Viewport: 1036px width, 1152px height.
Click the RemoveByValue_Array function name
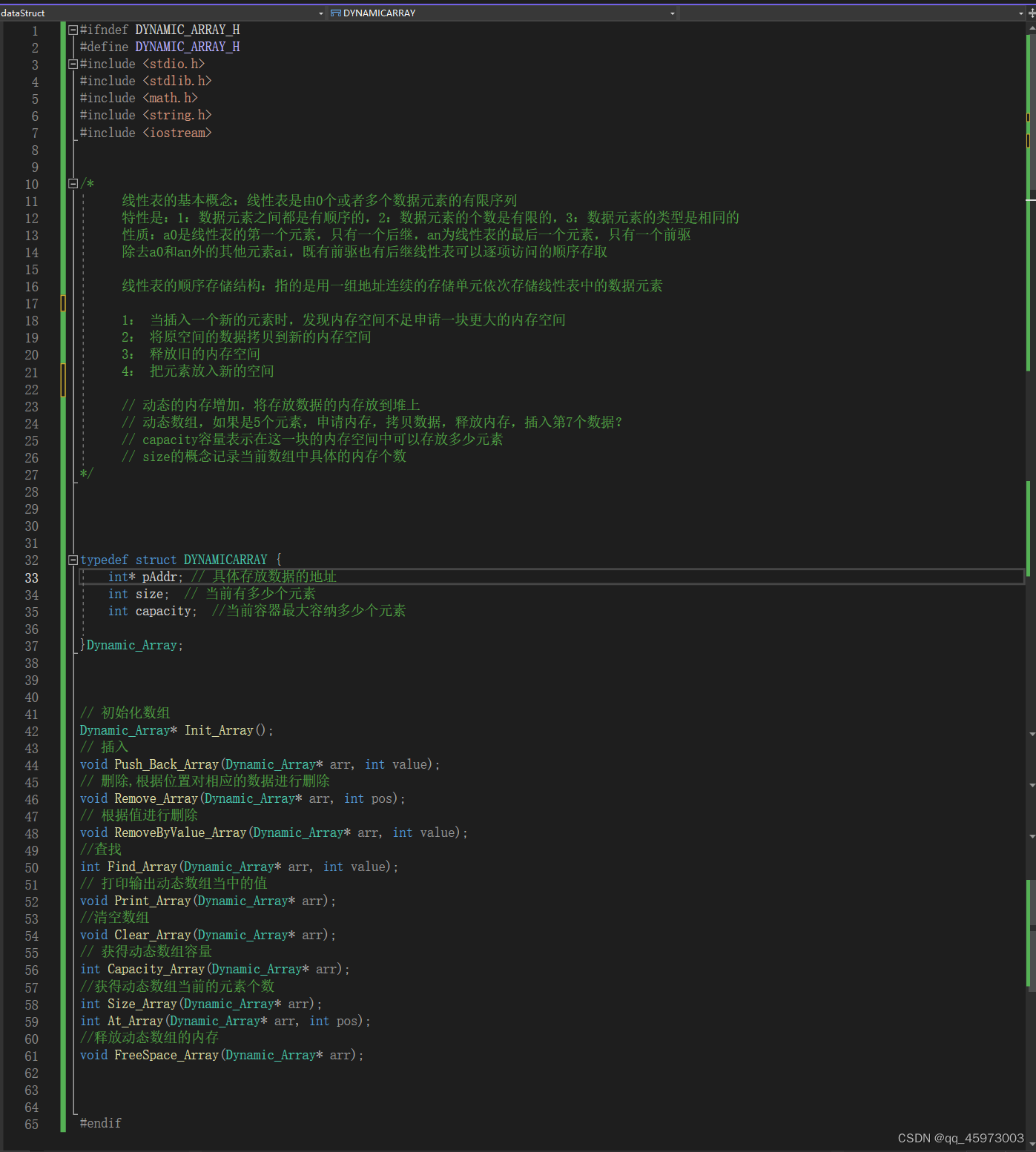click(x=180, y=832)
